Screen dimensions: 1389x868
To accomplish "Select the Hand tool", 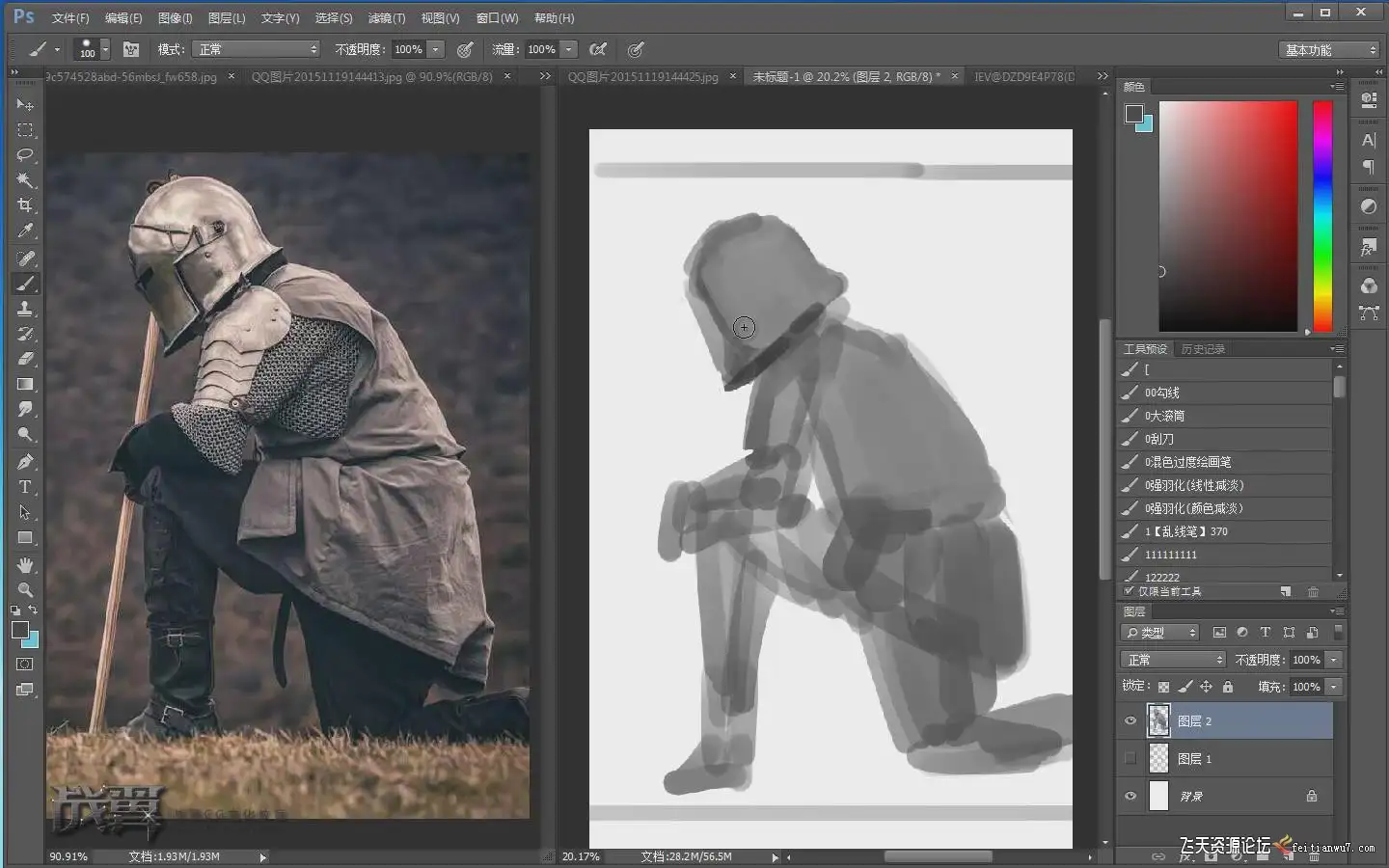I will [x=25, y=564].
